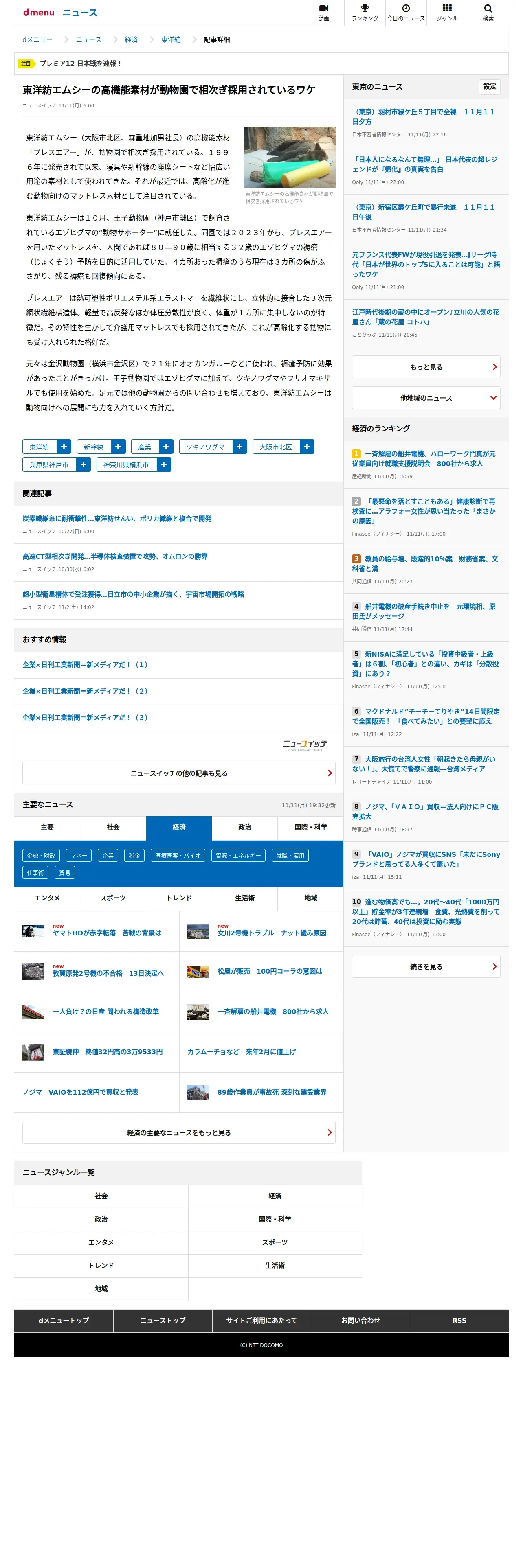Viewport: 523px width, 1568px height.
Task: Open the ジャンル grid icon
Action: [447, 12]
